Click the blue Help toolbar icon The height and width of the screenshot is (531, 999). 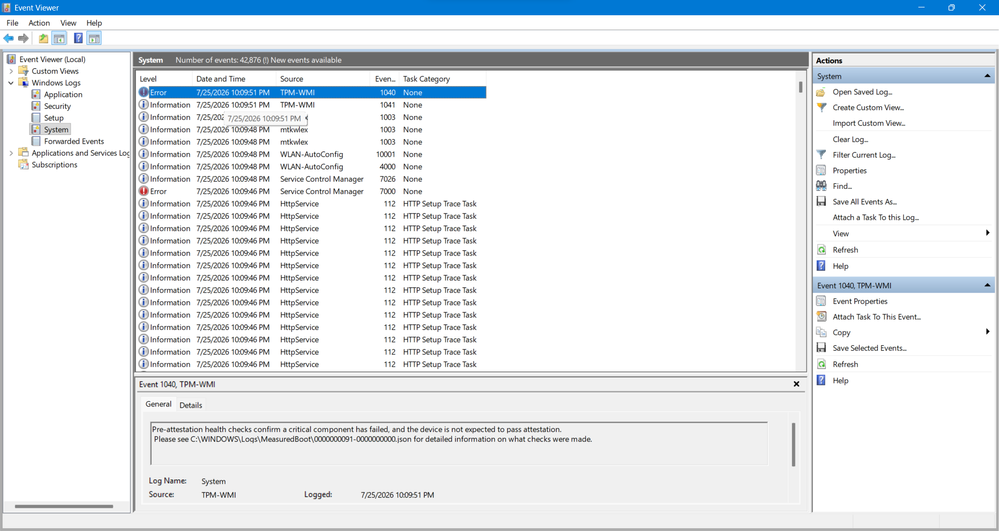[x=78, y=38]
